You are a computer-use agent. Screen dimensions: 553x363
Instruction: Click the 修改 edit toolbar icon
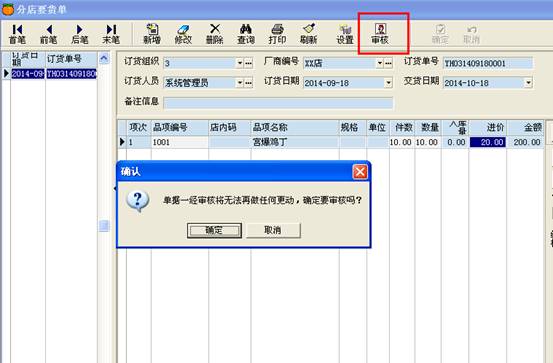click(x=183, y=34)
